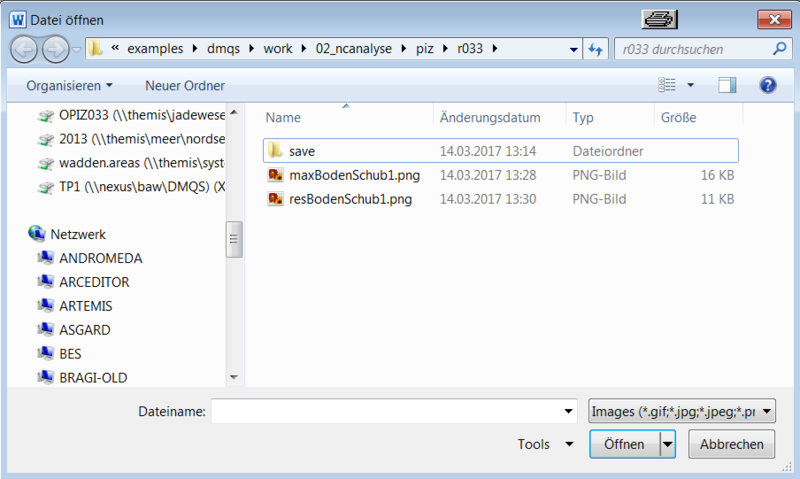Image resolution: width=800 pixels, height=479 pixels.
Task: Select the maxBodenSchub1.png file
Action: pyautogui.click(x=340, y=175)
